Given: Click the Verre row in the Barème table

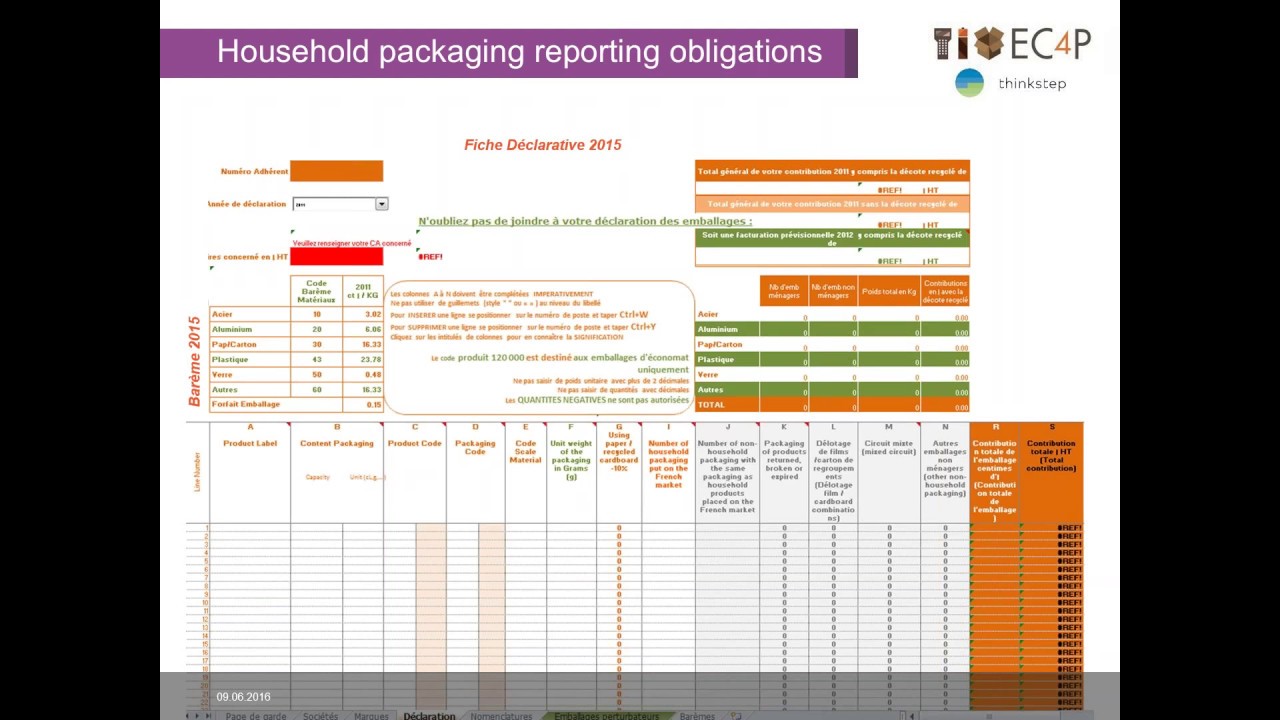Looking at the screenshot, I should [x=296, y=374].
